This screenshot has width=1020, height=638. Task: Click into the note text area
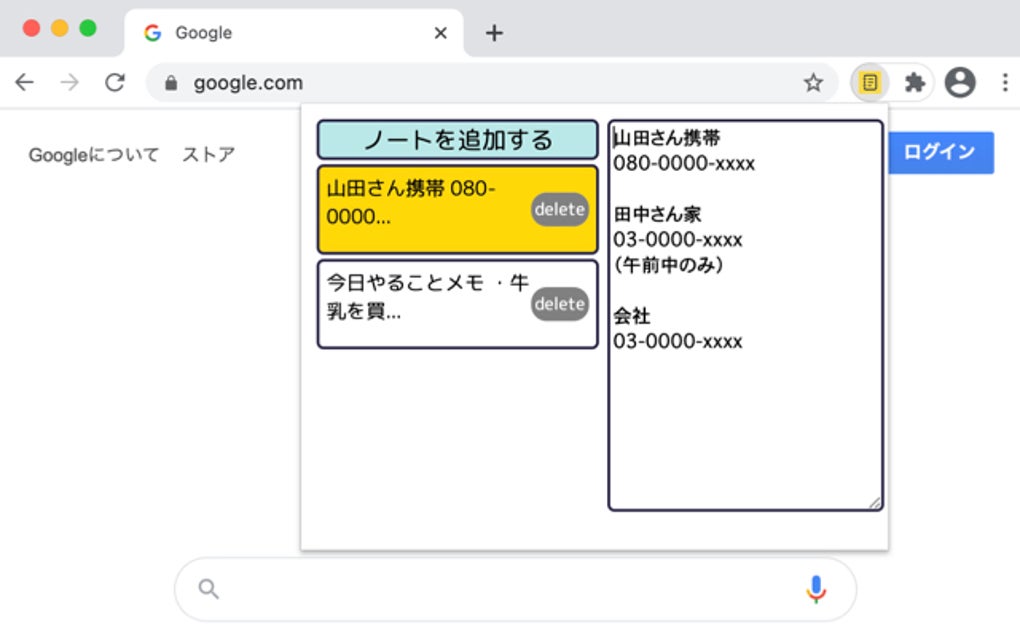coord(745,315)
